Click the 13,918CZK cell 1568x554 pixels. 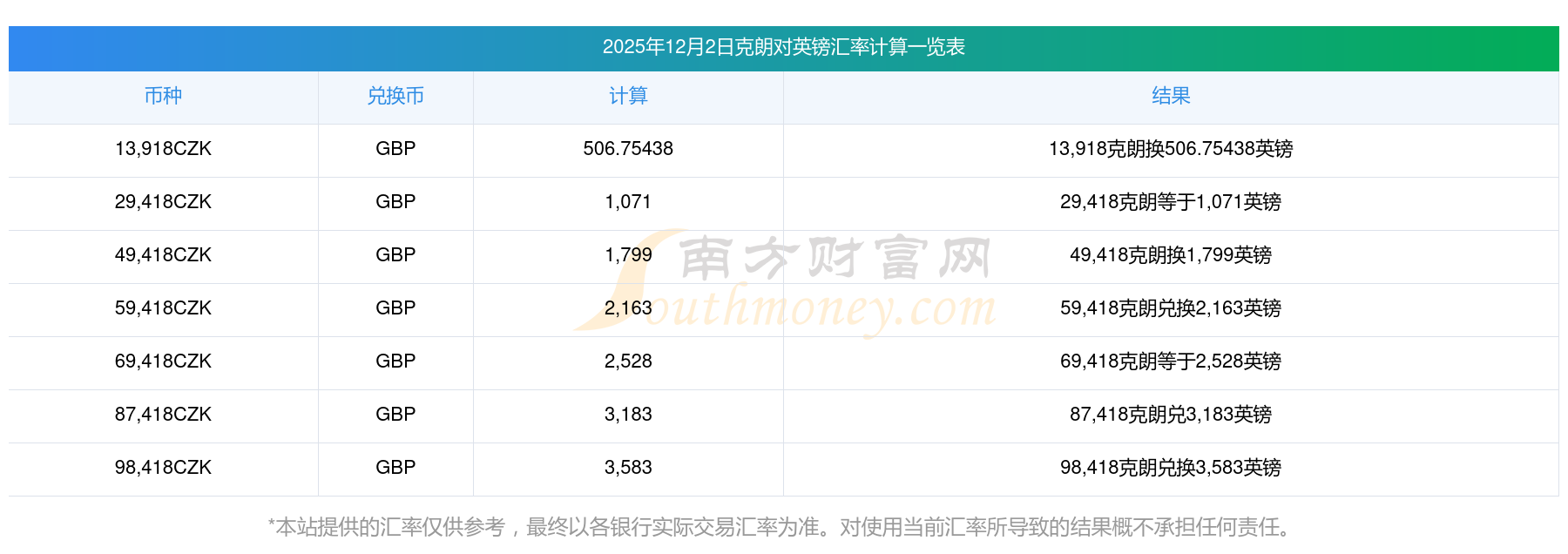click(x=163, y=149)
